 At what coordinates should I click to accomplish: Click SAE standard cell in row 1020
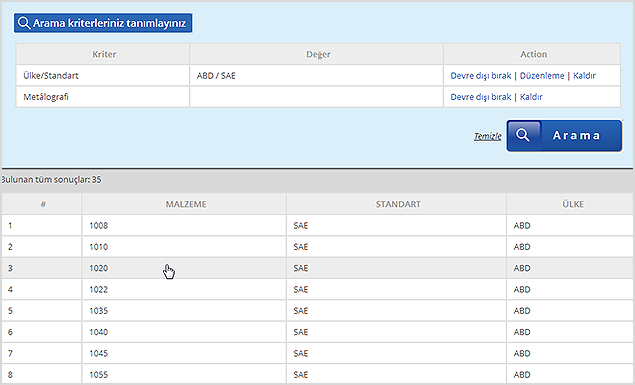pos(396,268)
